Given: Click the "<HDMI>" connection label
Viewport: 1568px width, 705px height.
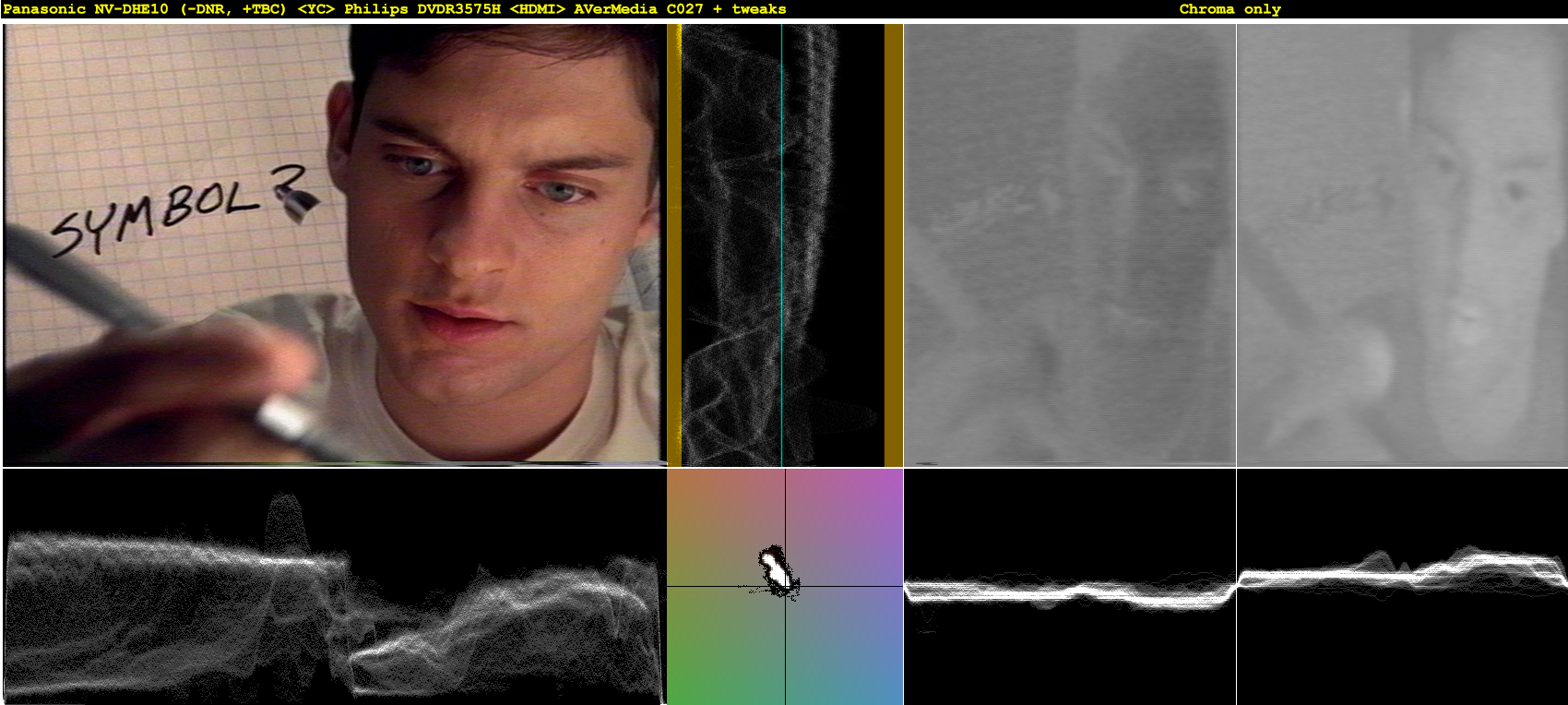Looking at the screenshot, I should pos(537,9).
